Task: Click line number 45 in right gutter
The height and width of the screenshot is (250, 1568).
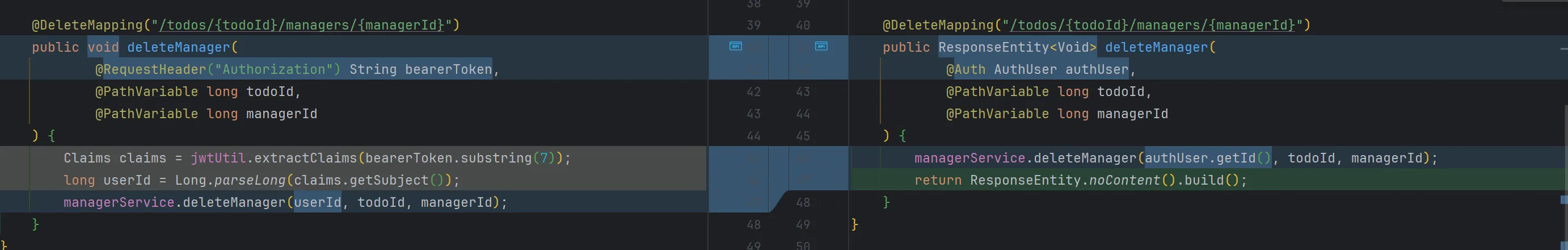Action: point(803,136)
